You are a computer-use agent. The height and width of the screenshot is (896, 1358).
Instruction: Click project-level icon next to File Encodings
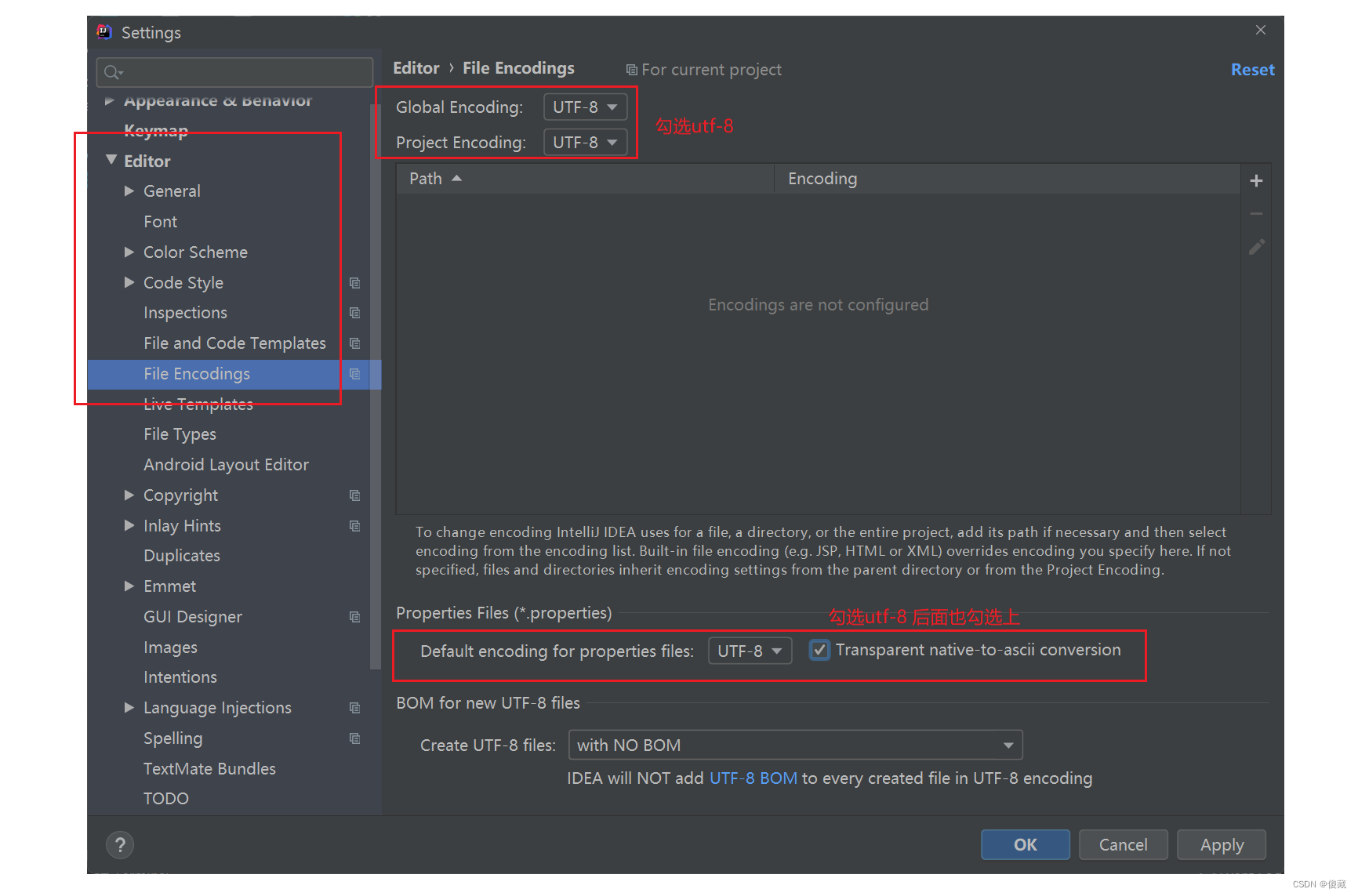(354, 374)
